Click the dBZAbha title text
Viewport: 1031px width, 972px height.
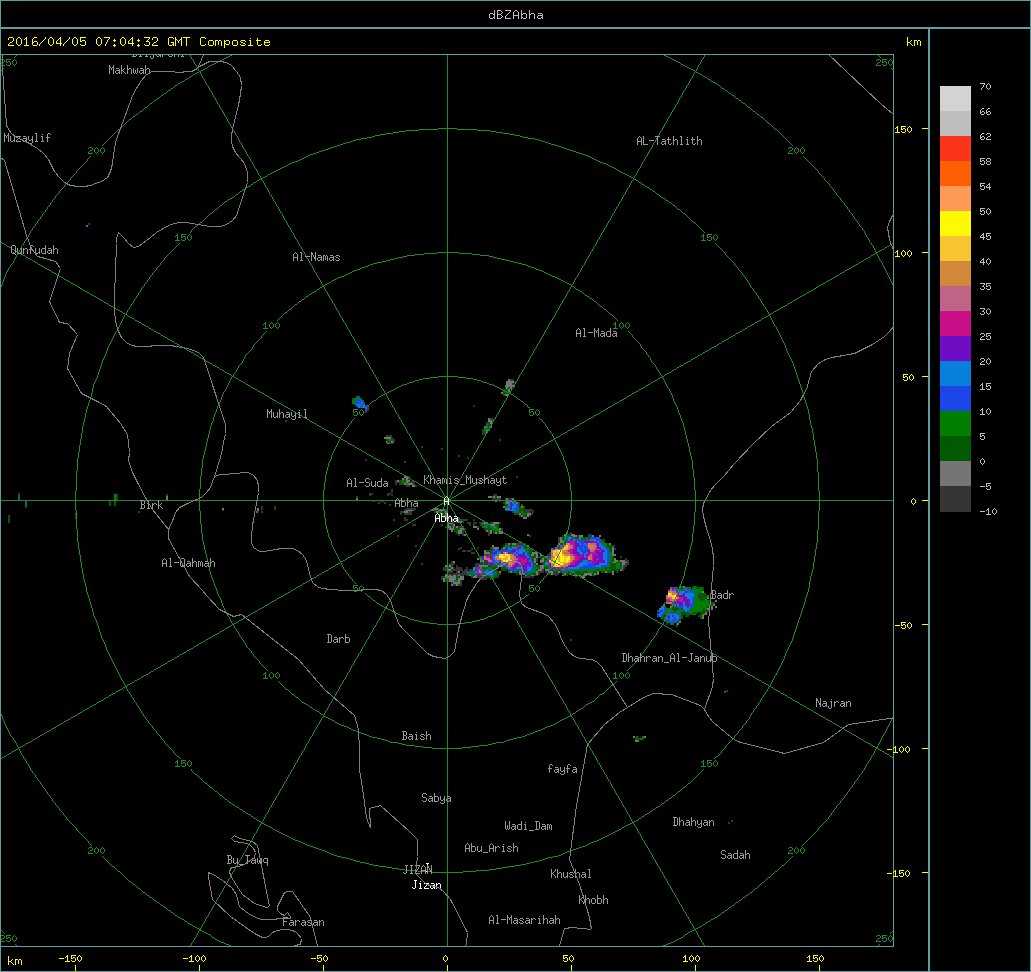point(516,14)
